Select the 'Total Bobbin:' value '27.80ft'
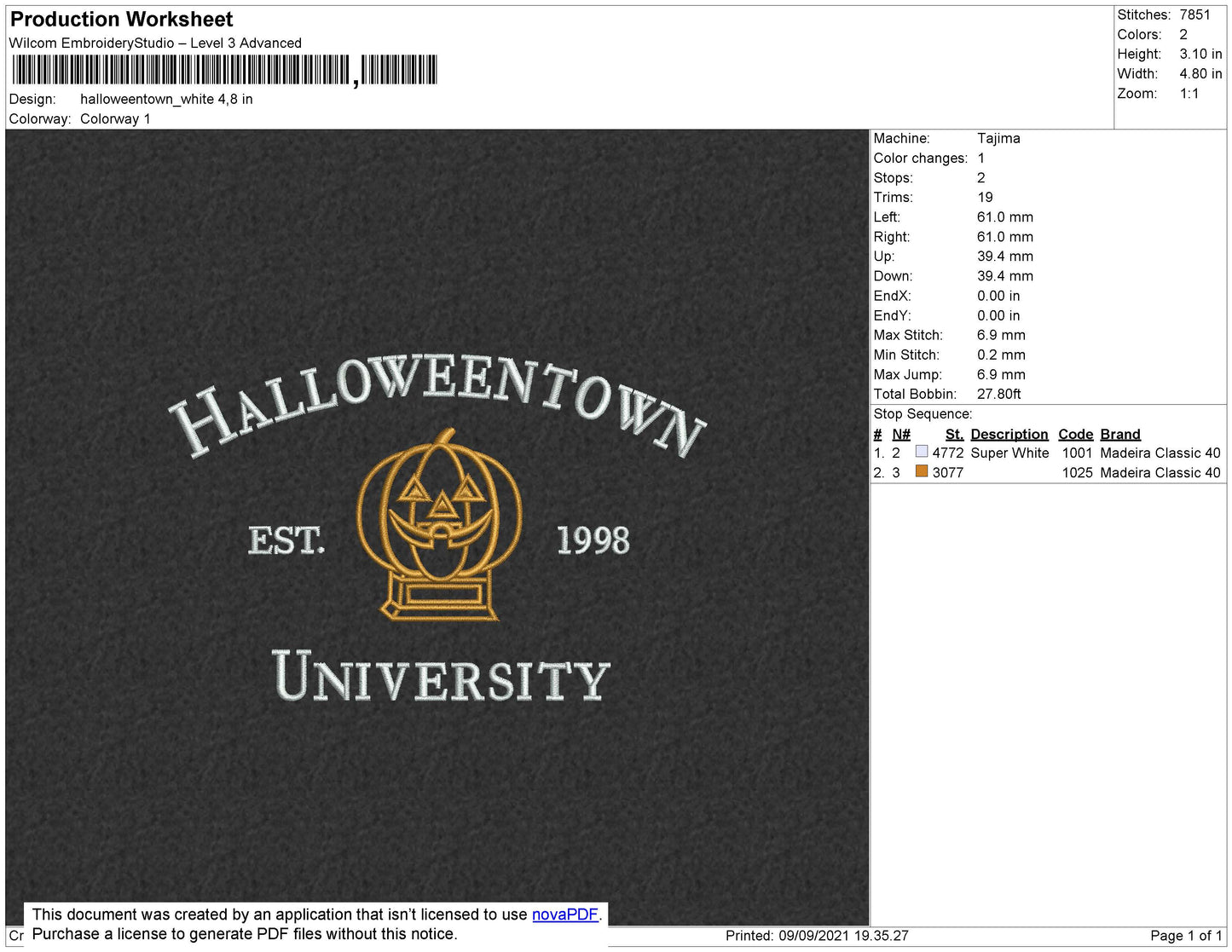This screenshot has width=1232, height=952. tap(999, 394)
